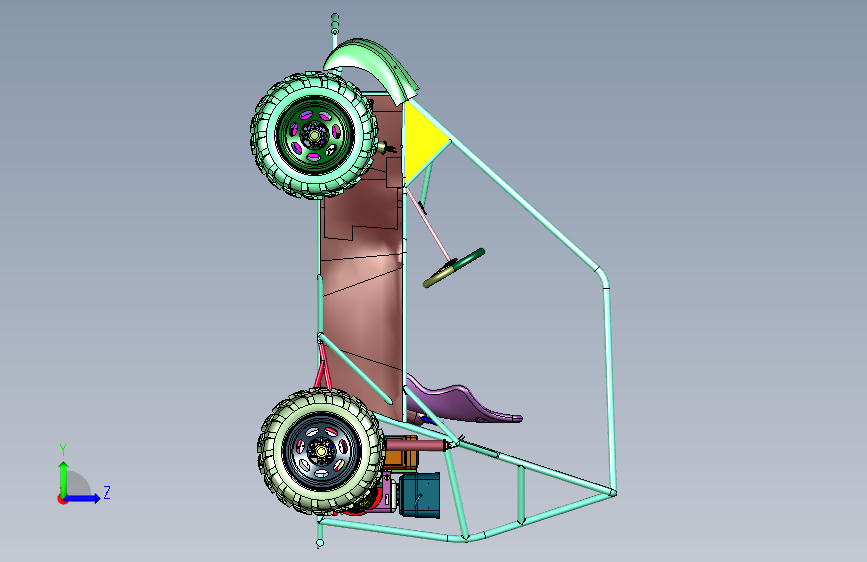
Task: Click the blue Z axis of the triad
Action: pos(83,498)
